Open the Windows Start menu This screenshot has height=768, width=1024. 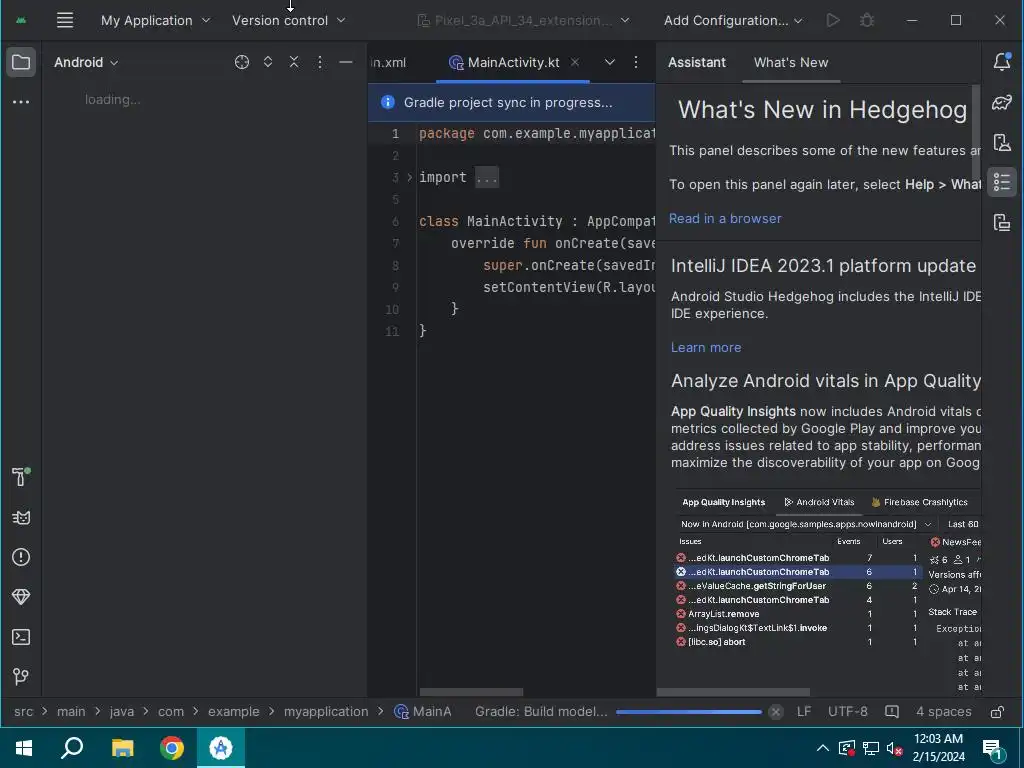(24, 748)
